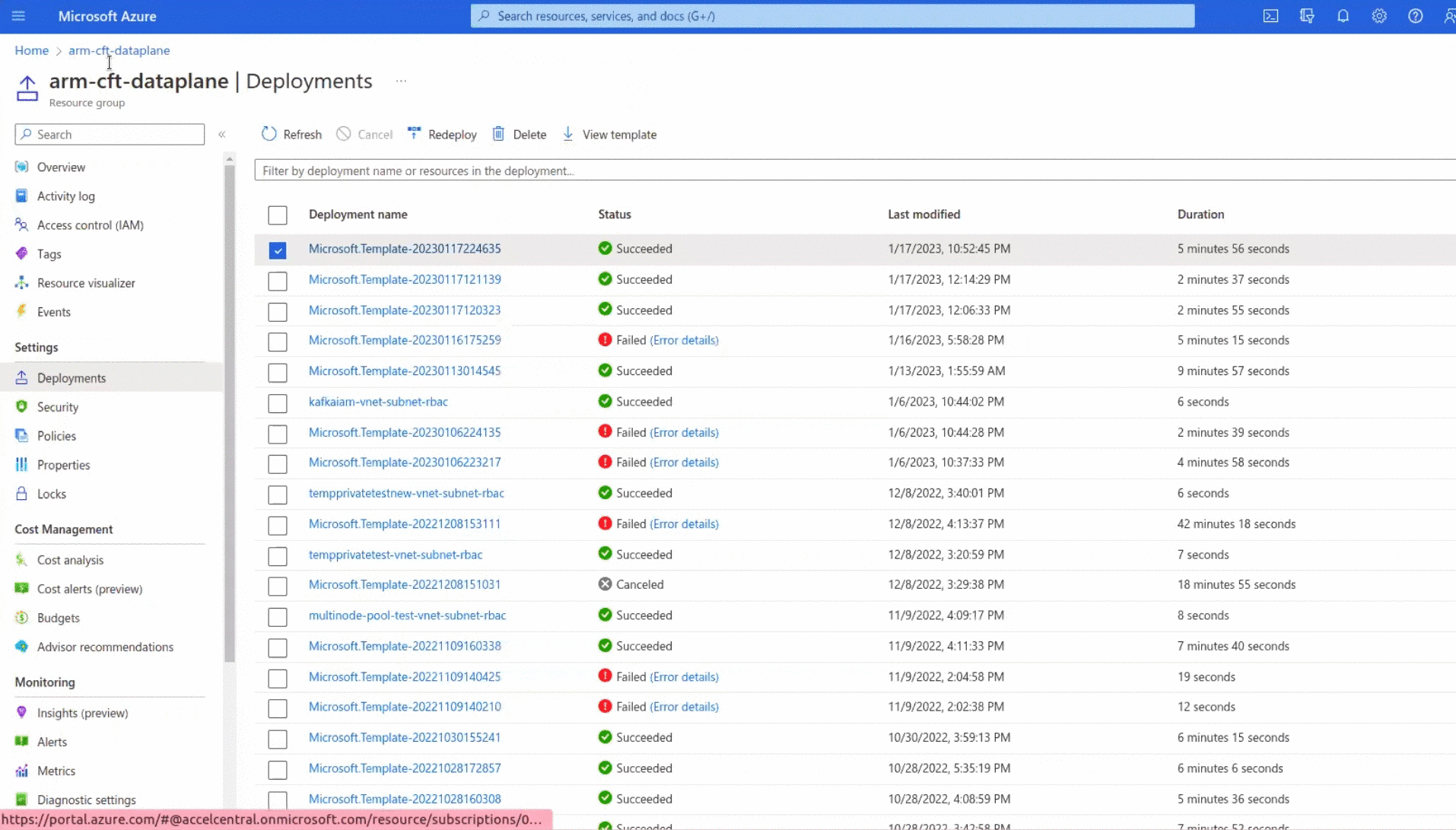Open Cloud Shell from the top bar

[1270, 16]
